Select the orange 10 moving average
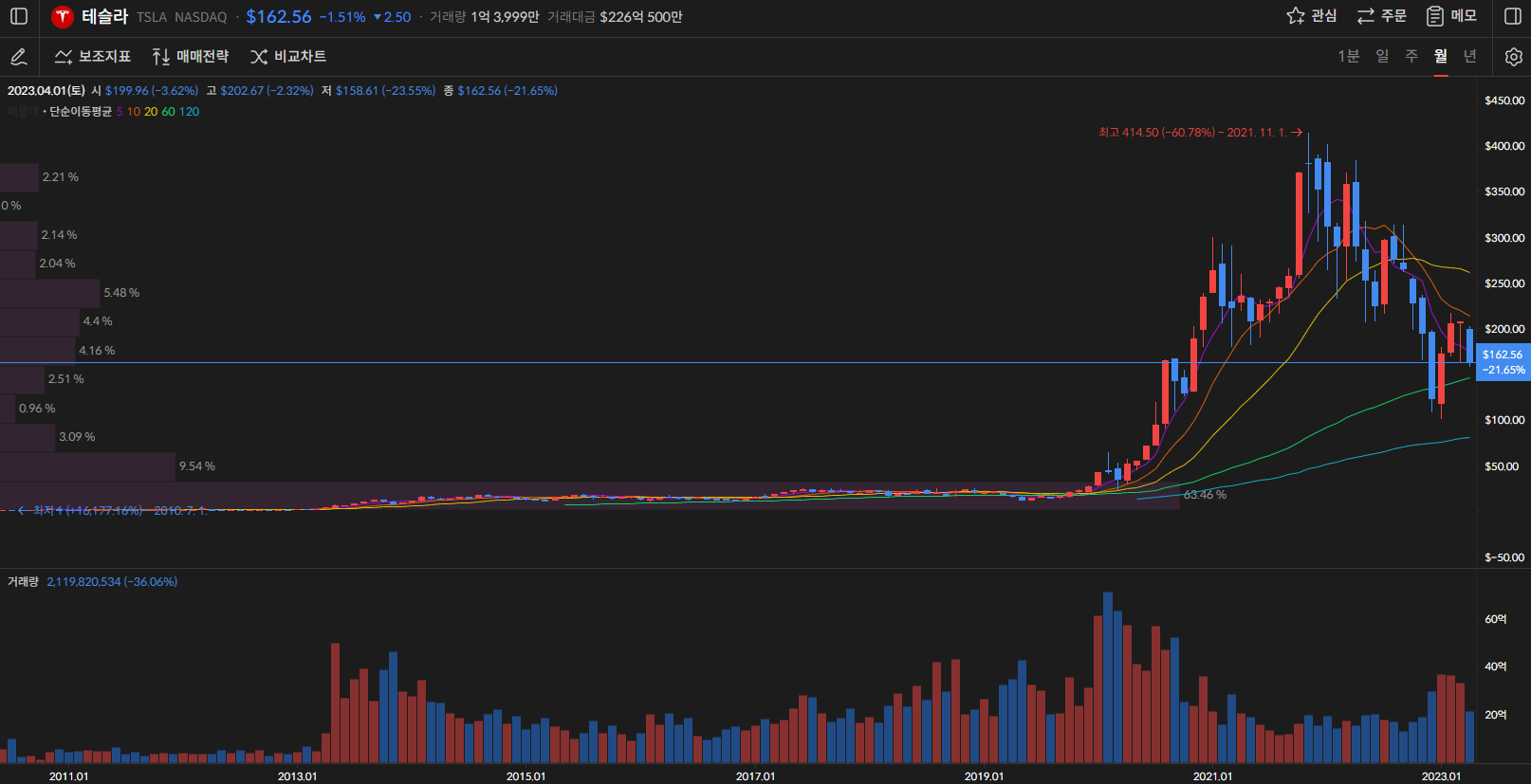This screenshot has height=784, width=1531. click(134, 112)
